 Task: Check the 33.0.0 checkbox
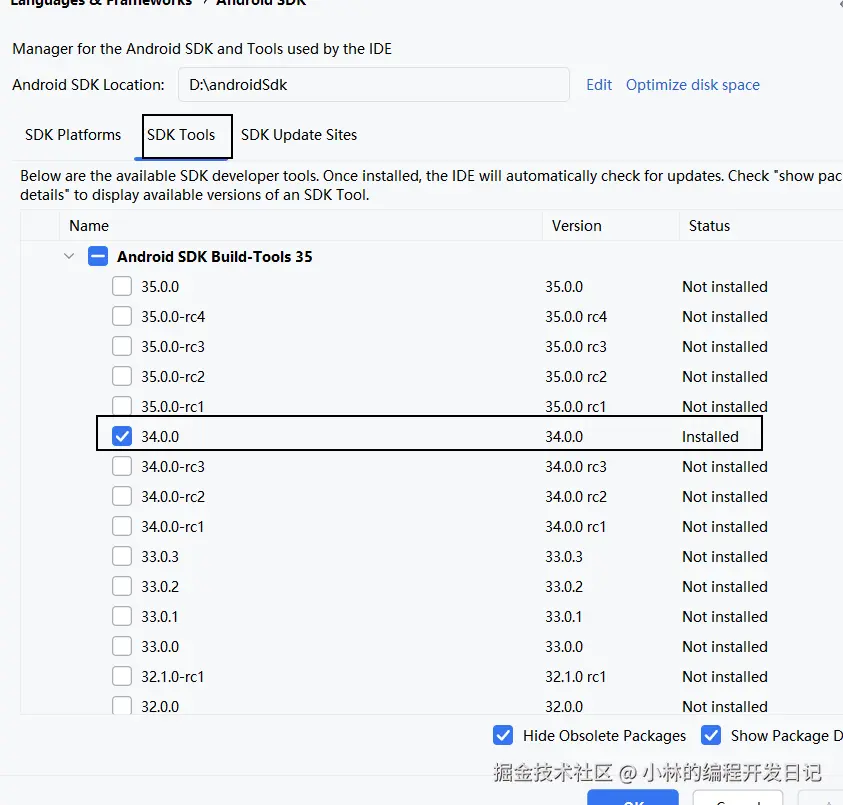(122, 646)
